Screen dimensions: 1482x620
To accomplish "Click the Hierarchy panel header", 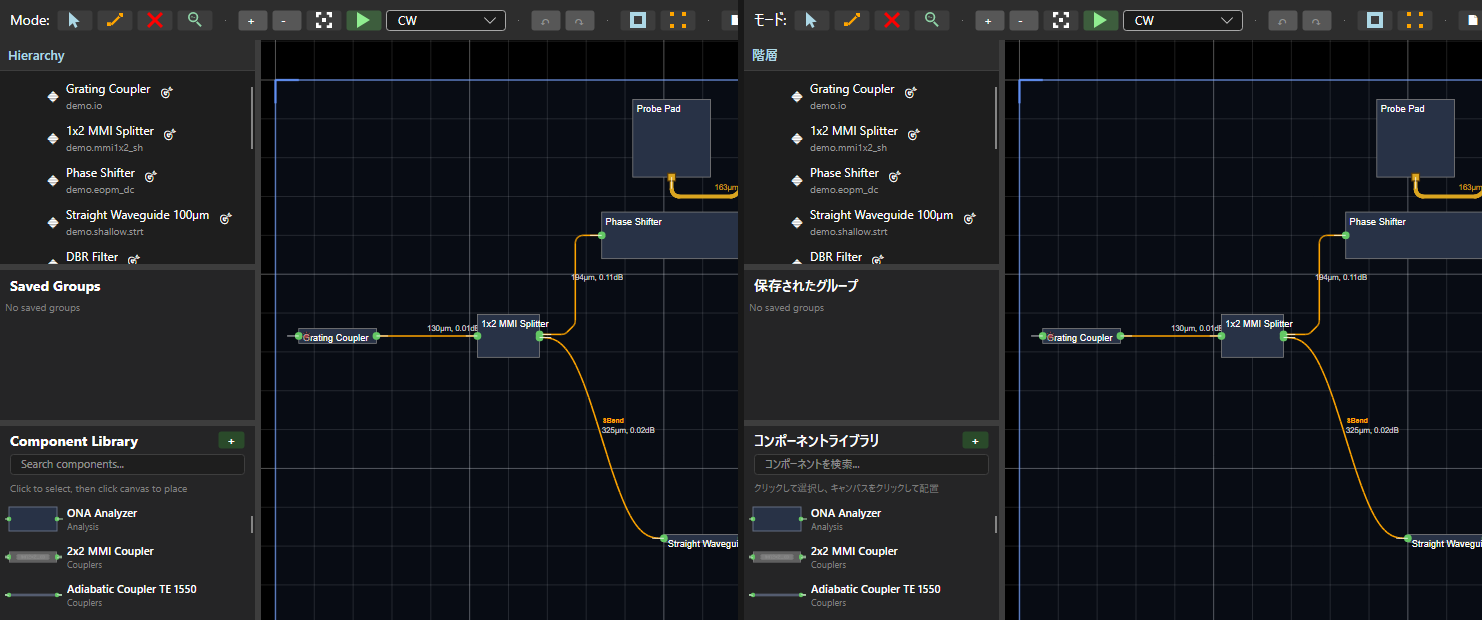I will tap(128, 56).
